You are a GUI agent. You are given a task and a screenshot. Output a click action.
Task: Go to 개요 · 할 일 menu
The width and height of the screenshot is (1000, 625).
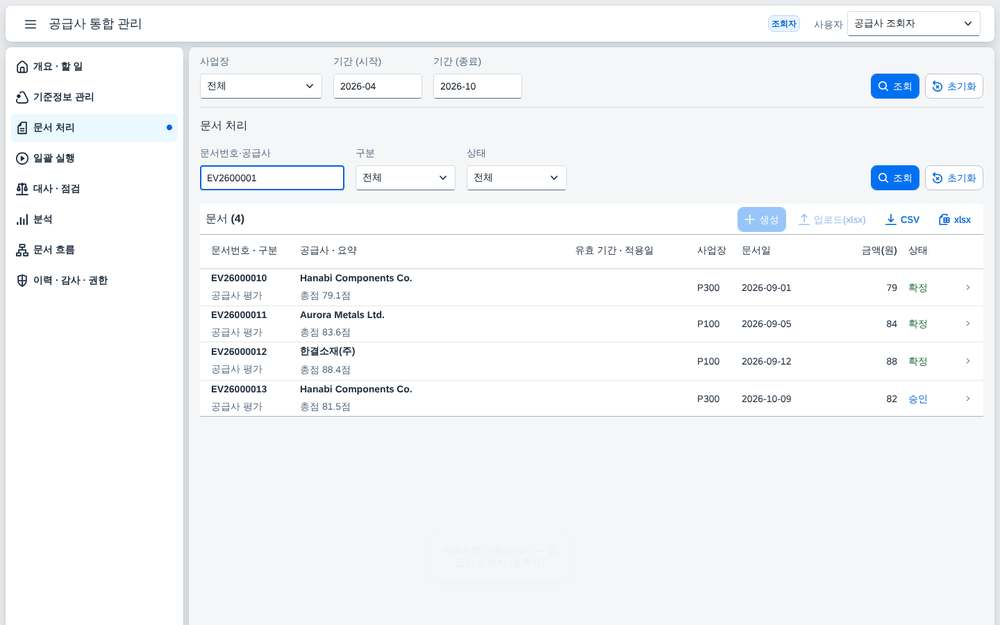tap(94, 66)
